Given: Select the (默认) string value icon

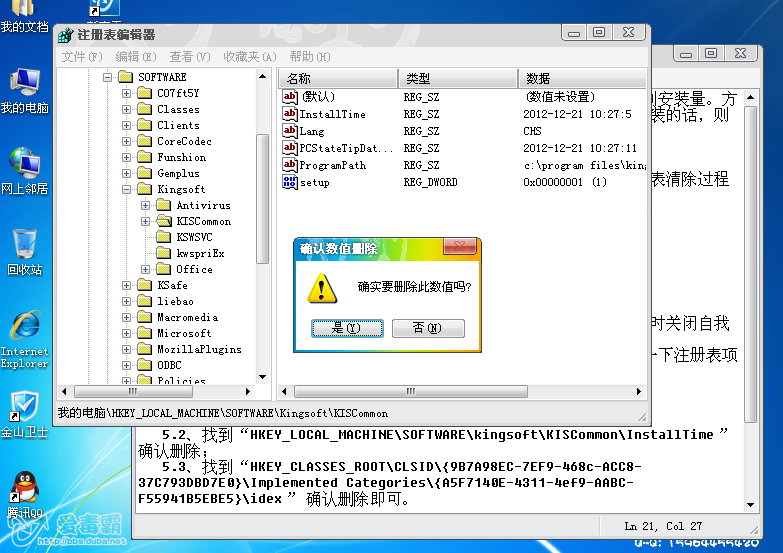Looking at the screenshot, I should click(x=290, y=96).
